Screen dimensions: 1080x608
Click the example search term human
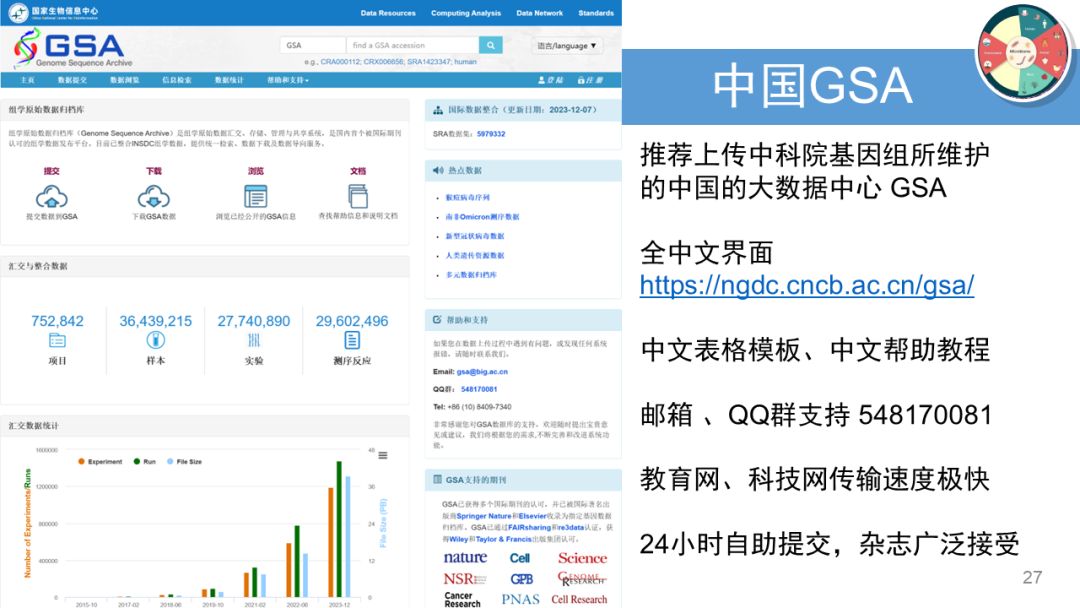tap(465, 62)
